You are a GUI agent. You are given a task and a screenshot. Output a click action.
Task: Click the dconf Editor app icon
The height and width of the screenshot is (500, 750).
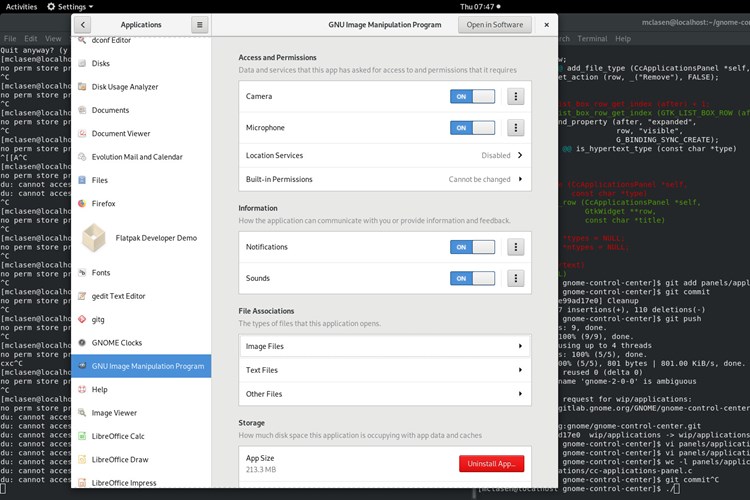(82, 40)
